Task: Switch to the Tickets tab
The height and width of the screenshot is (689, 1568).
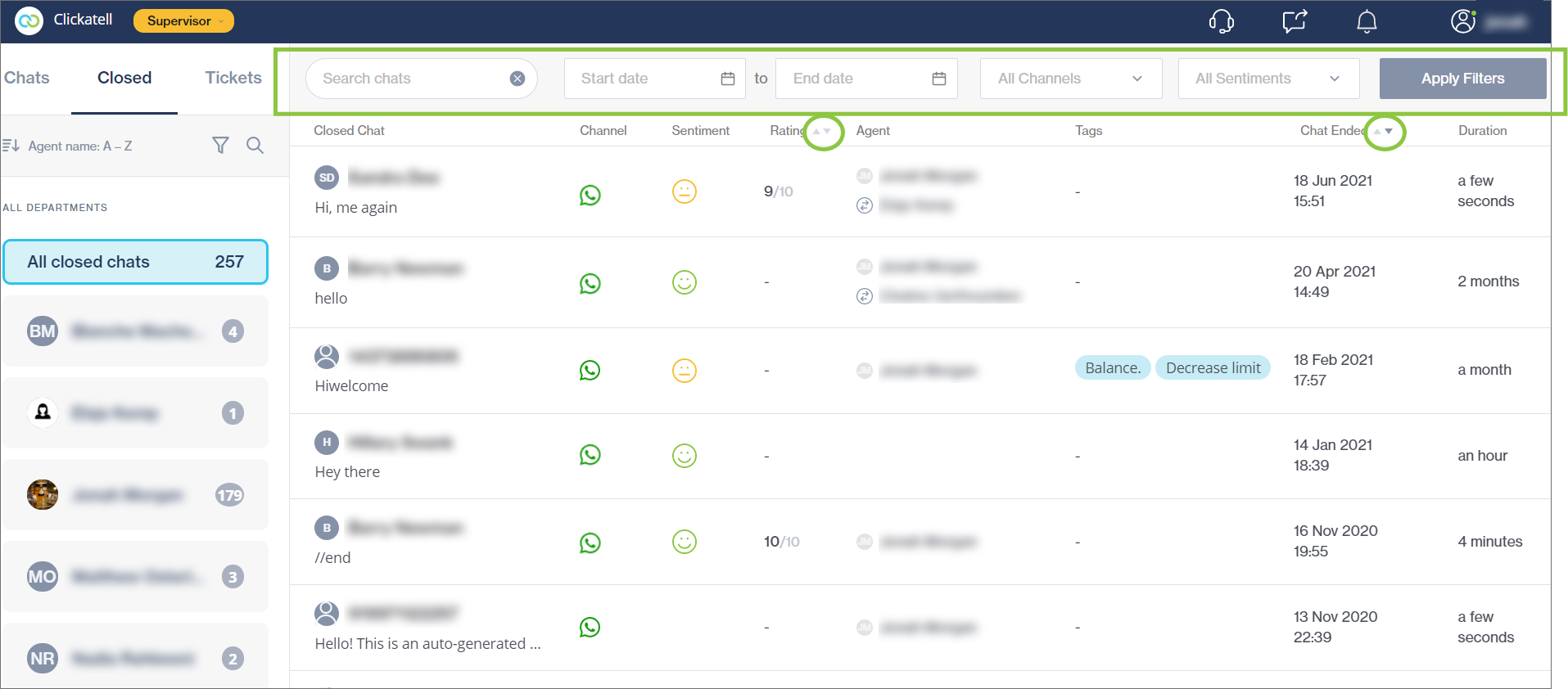Action: point(233,78)
